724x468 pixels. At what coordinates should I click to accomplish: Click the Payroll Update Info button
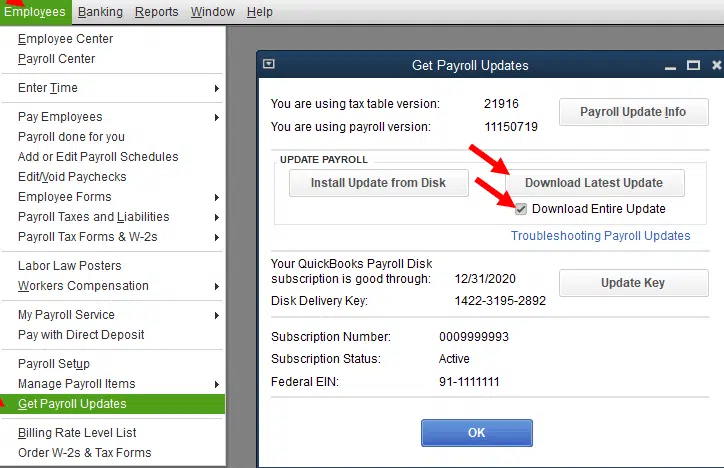[x=634, y=112]
